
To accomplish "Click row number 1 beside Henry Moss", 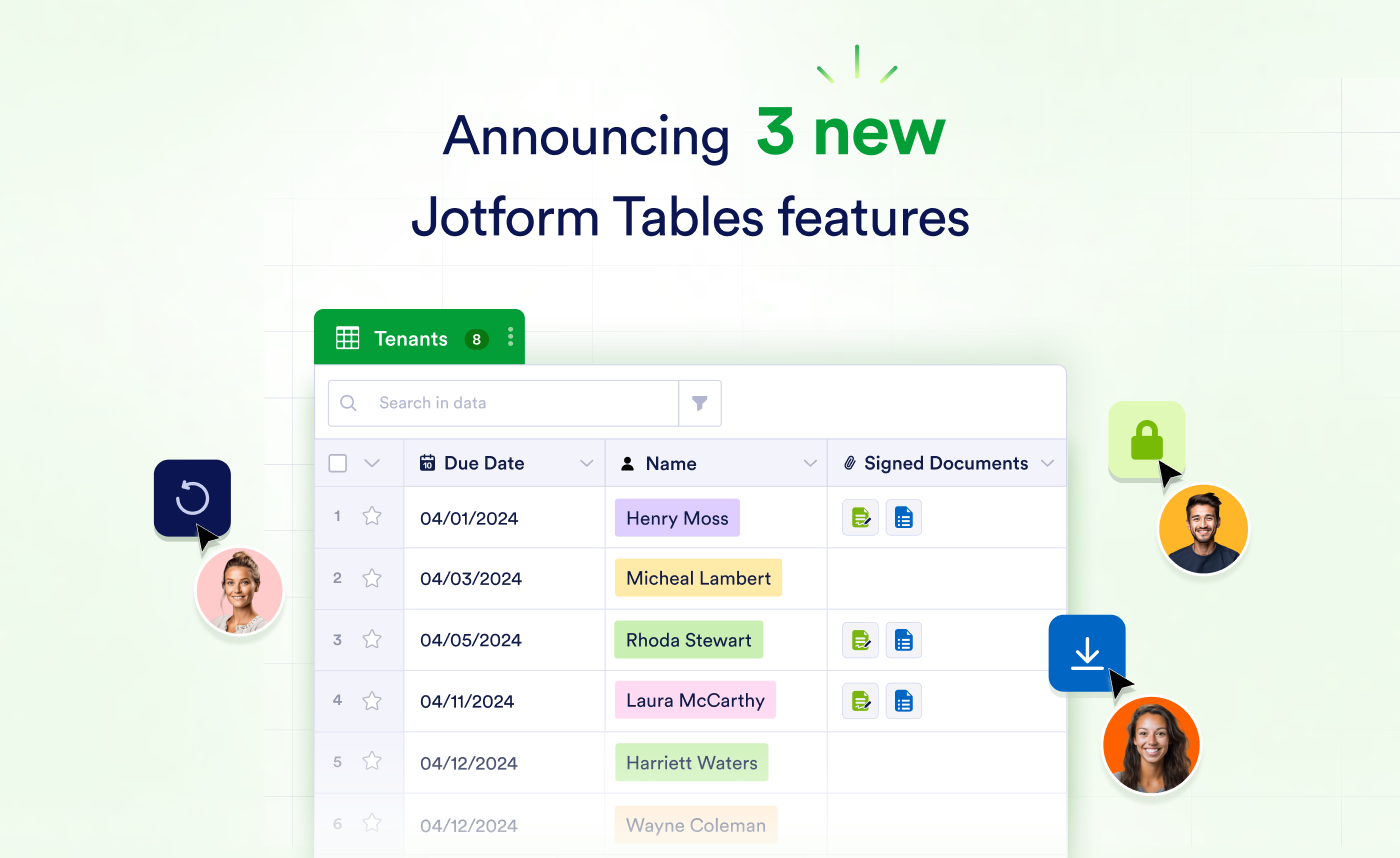I will (x=337, y=516).
